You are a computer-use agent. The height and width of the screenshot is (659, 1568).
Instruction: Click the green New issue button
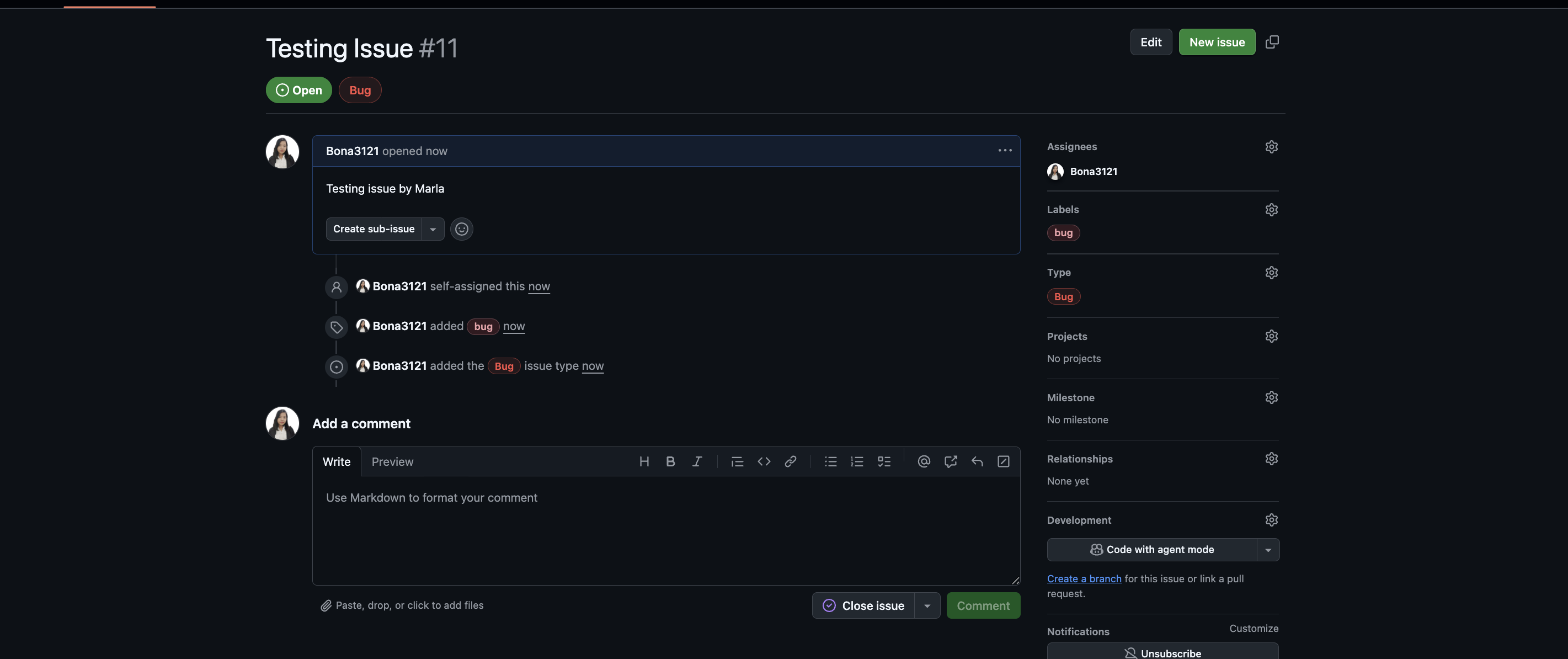[1216, 42]
